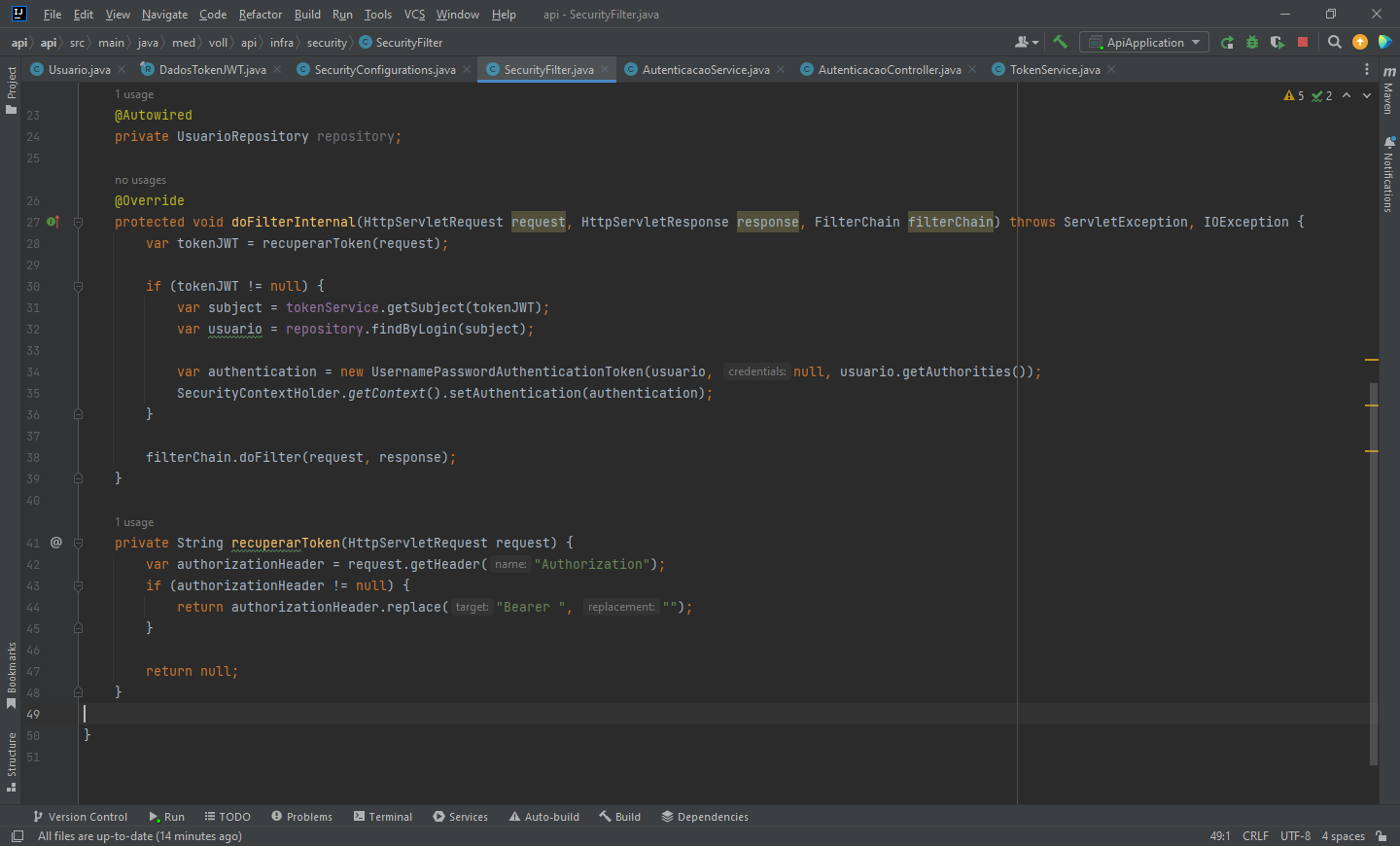The image size is (1400, 846).
Task: Close the TokenService.java tab
Action: tap(1111, 69)
